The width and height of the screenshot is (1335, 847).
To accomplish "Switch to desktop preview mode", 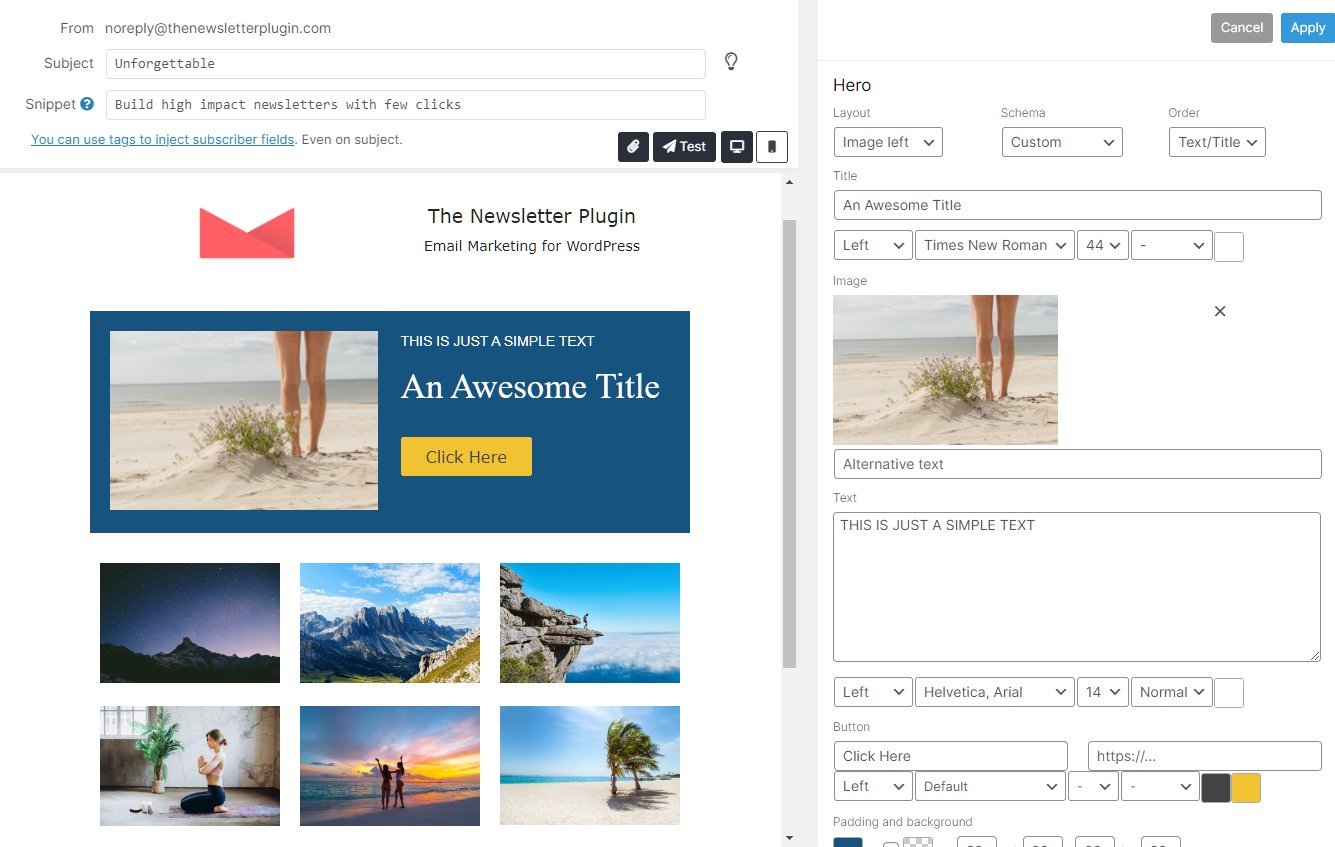I will pyautogui.click(x=737, y=146).
